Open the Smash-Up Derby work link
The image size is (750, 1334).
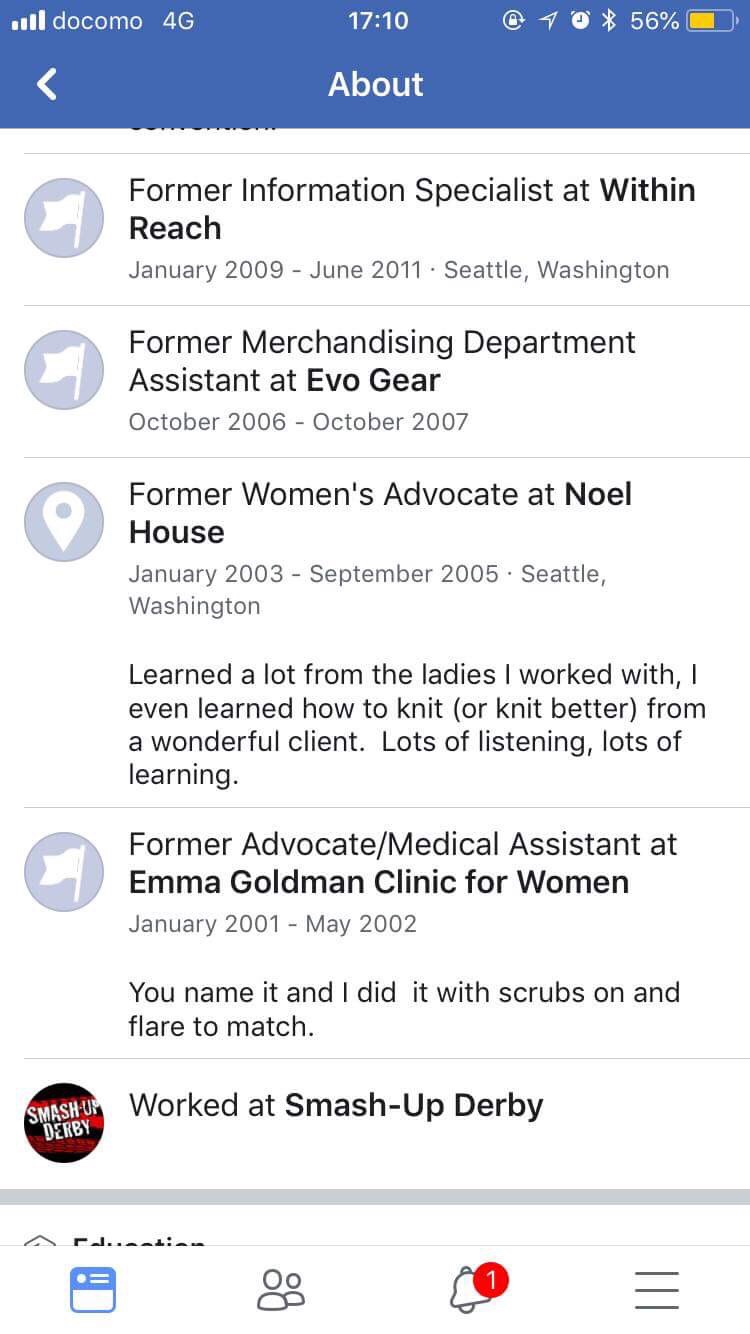click(413, 1105)
